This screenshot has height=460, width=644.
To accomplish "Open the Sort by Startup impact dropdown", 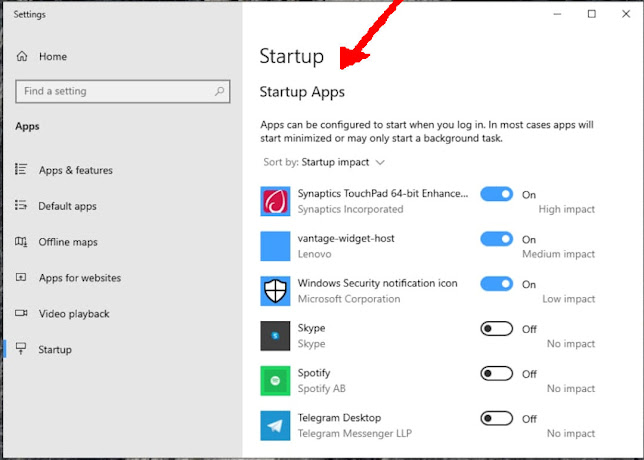I will pos(324,162).
